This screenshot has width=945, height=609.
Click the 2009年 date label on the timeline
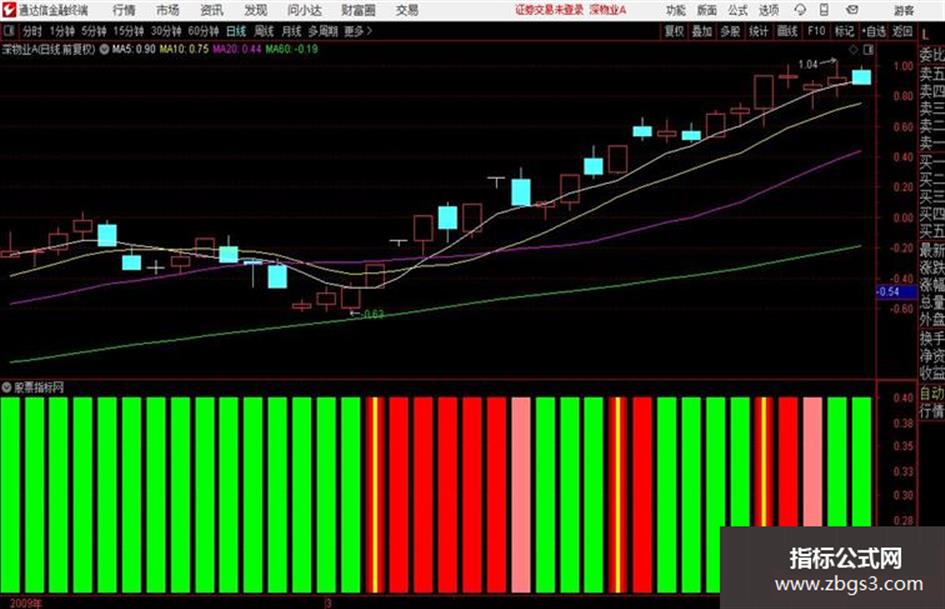[26, 603]
